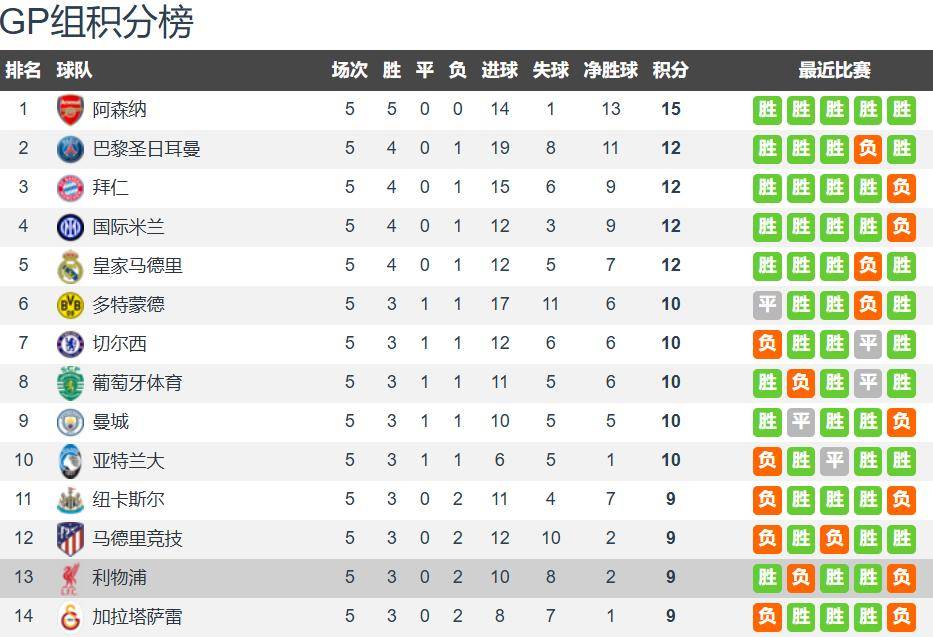Click the 净胜球 column header
The height and width of the screenshot is (637, 933).
[610, 70]
